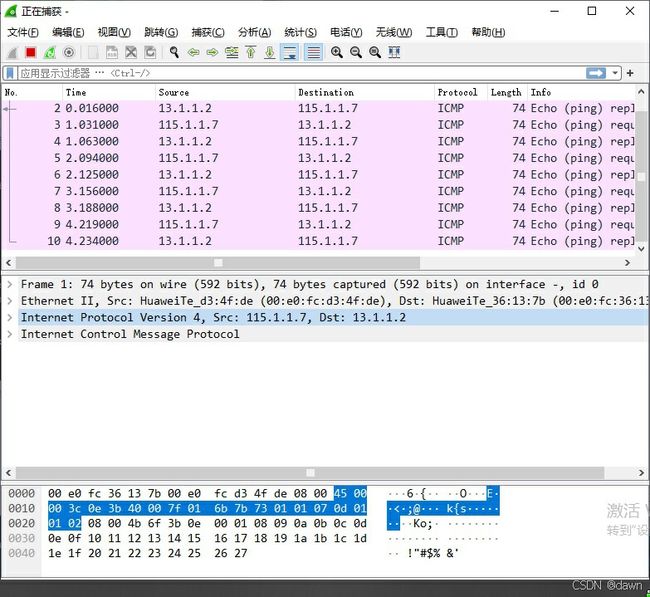Sort packets by Destination column header

tap(365, 92)
